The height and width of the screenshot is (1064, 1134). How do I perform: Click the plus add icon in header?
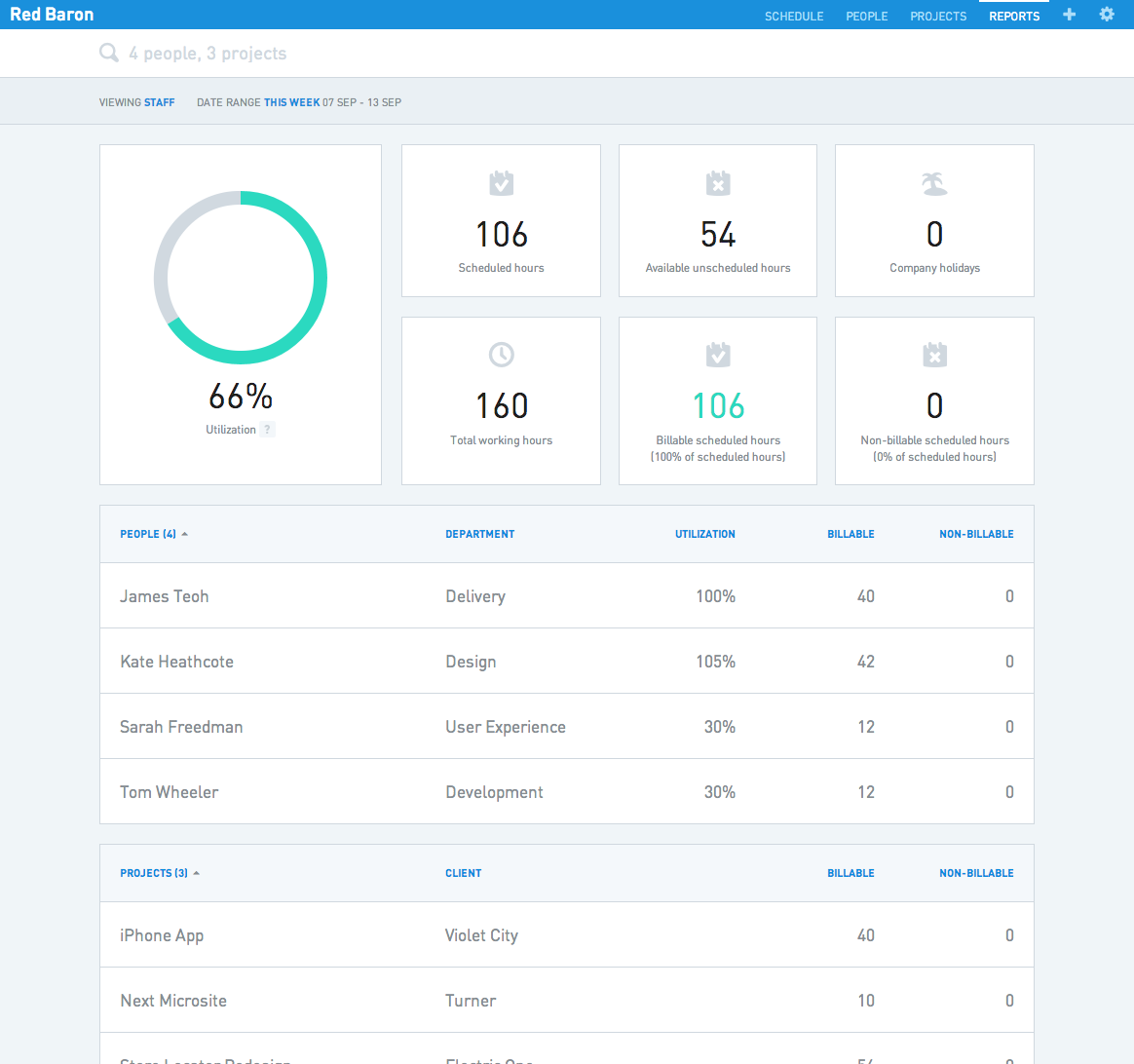click(x=1069, y=15)
